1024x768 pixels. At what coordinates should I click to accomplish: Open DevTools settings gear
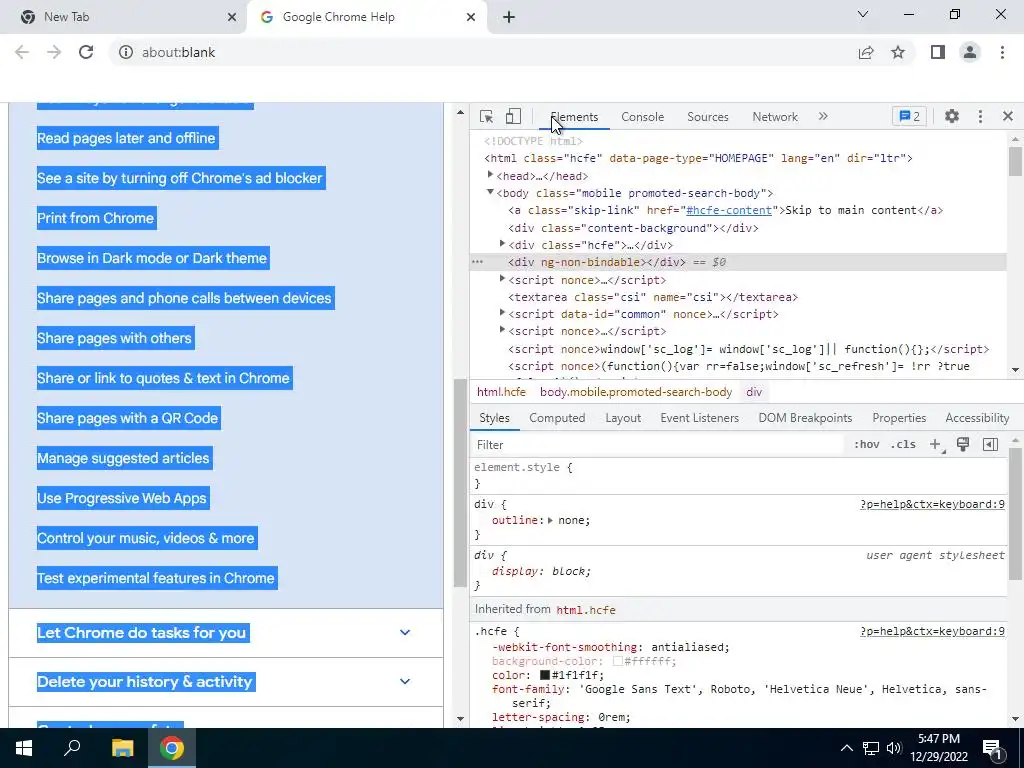click(952, 116)
